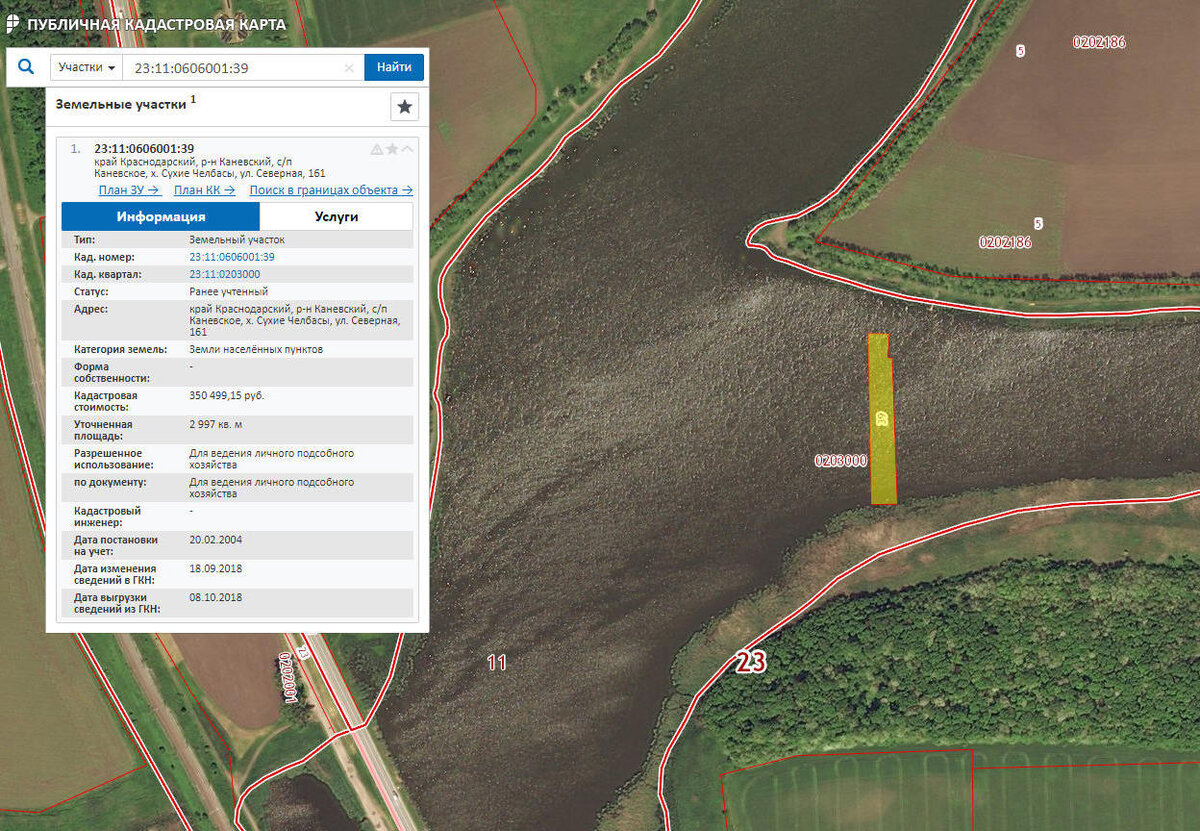Screen dimensions: 1200x831
Task: Add result to favorites via small star
Action: (392, 149)
